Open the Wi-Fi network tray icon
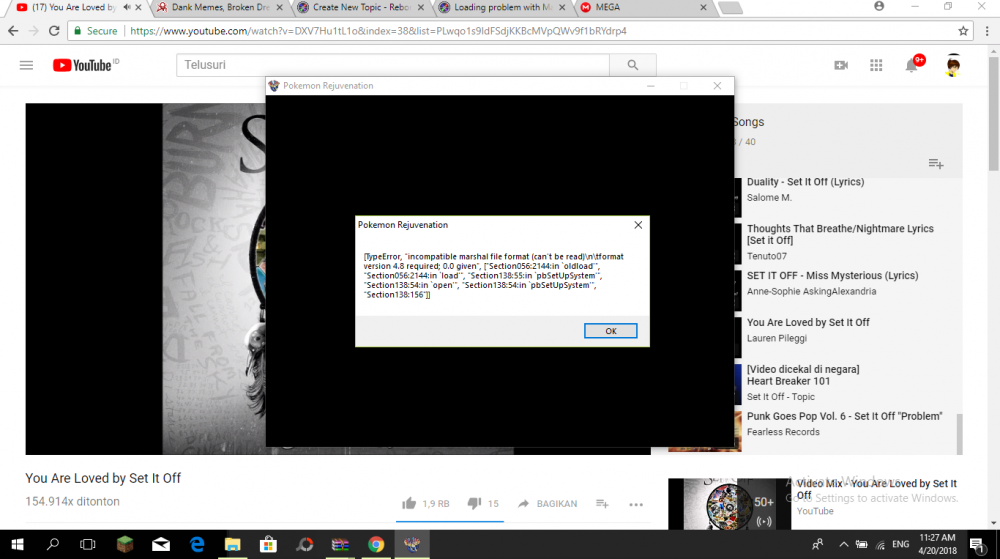1000x559 pixels. (880, 544)
